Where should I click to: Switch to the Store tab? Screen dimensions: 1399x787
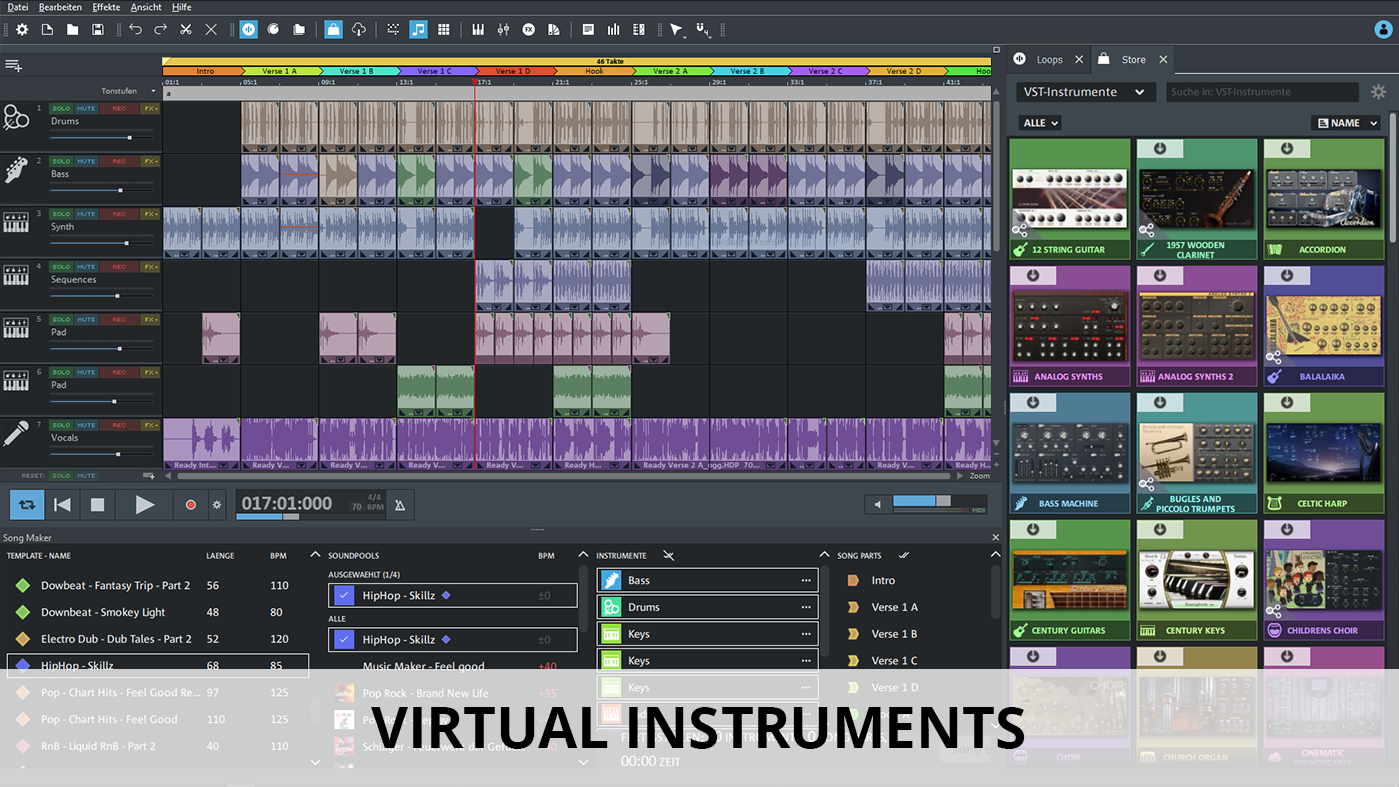tap(1133, 60)
